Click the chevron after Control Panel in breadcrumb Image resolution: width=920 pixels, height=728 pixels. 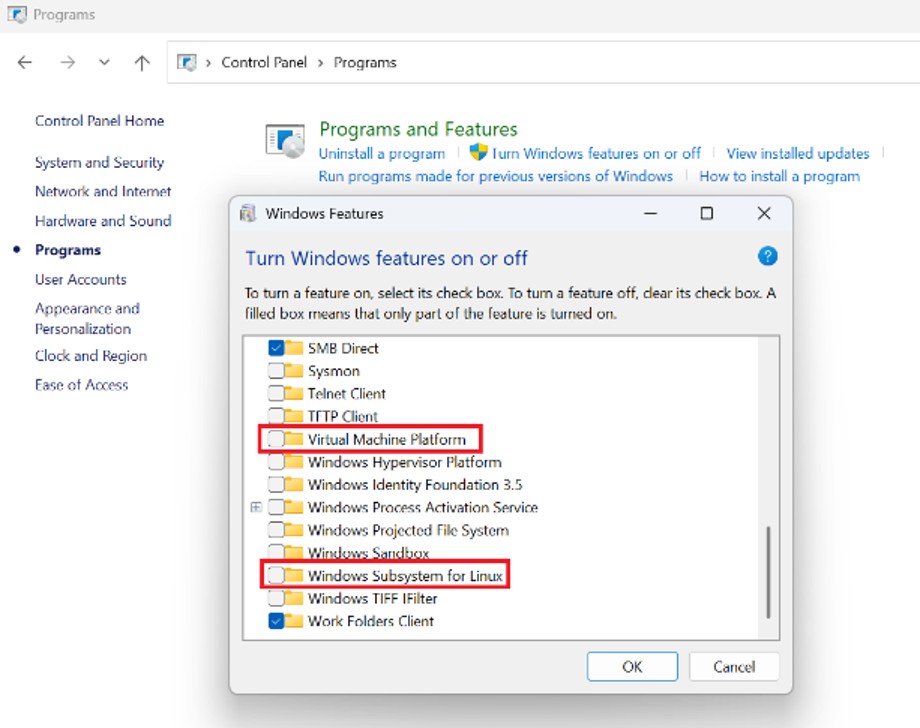coord(320,63)
